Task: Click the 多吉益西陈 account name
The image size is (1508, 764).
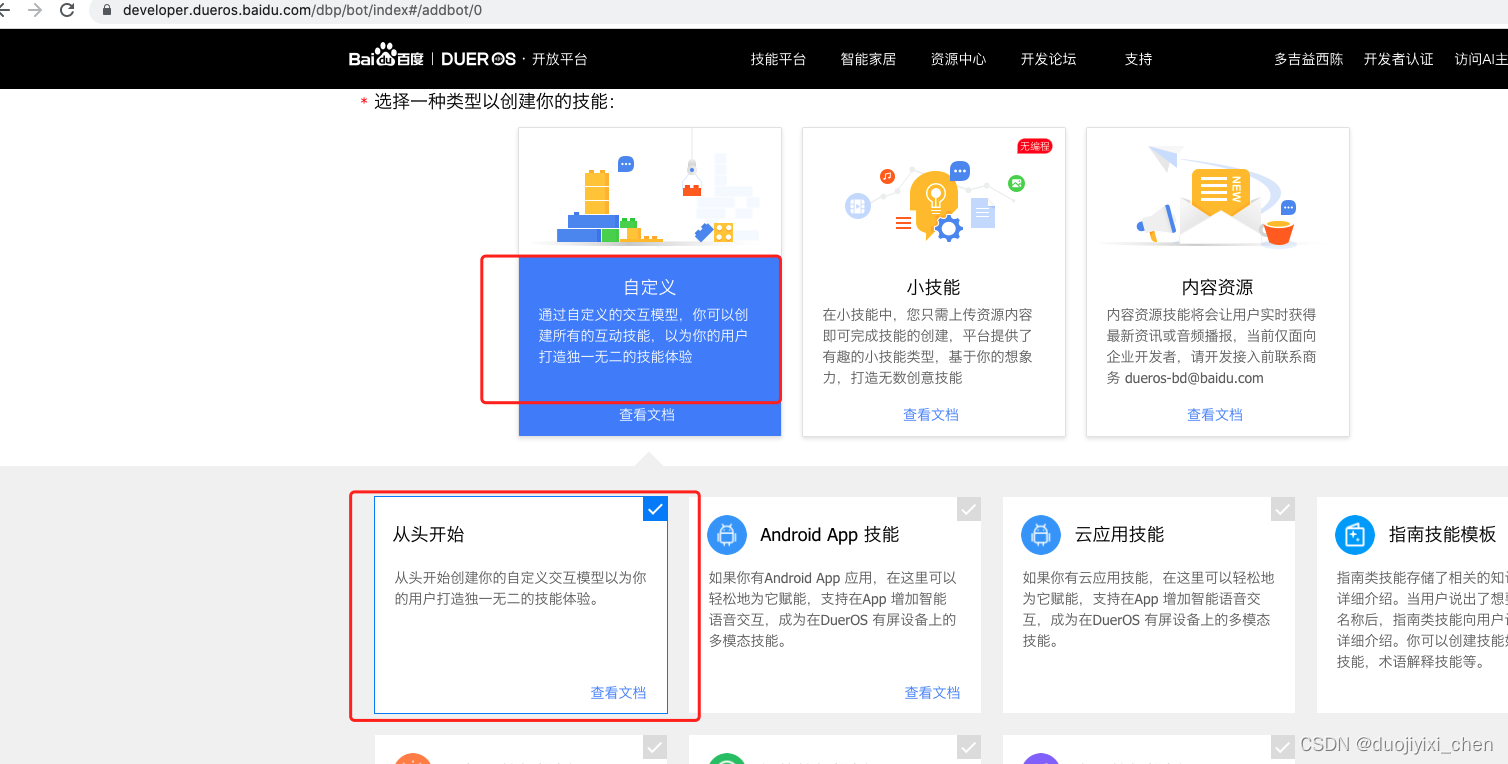Action: [x=1308, y=59]
